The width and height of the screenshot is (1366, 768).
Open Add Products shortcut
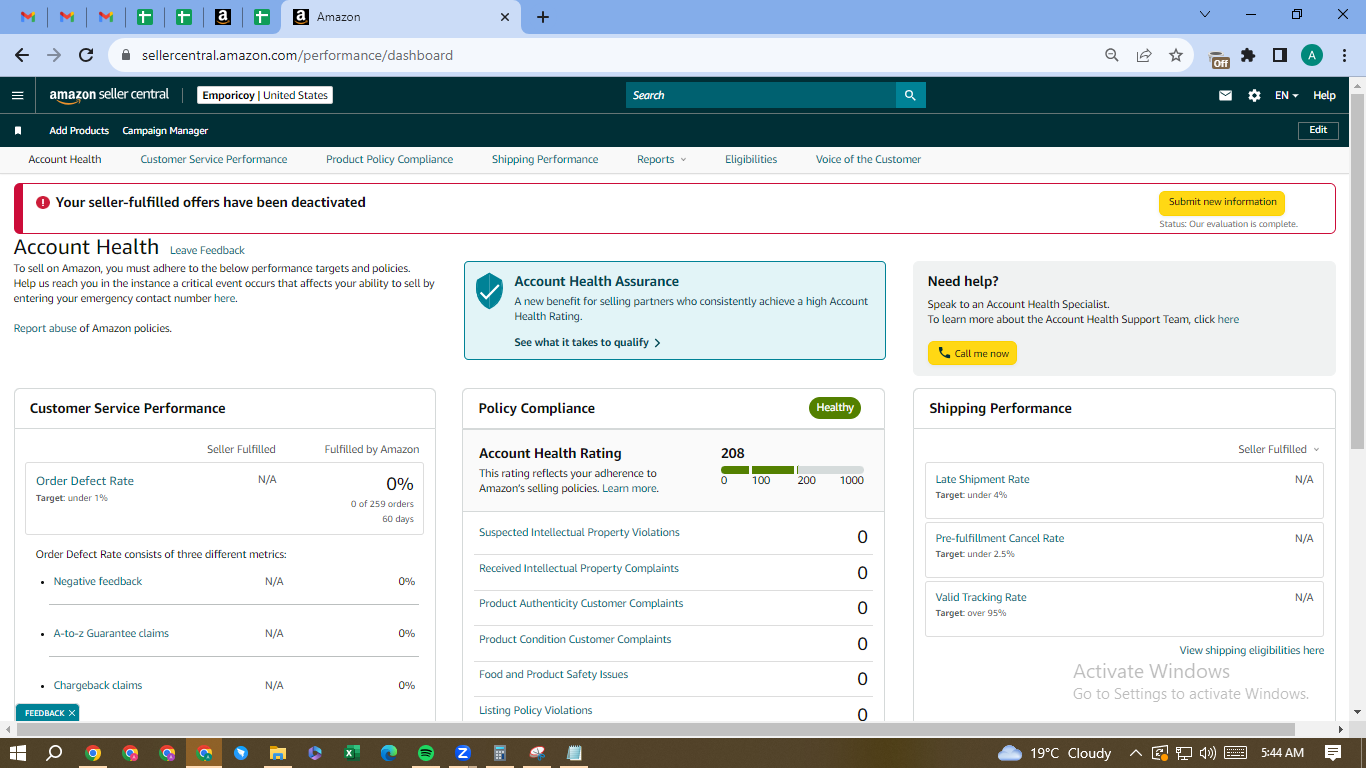pyautogui.click(x=79, y=131)
